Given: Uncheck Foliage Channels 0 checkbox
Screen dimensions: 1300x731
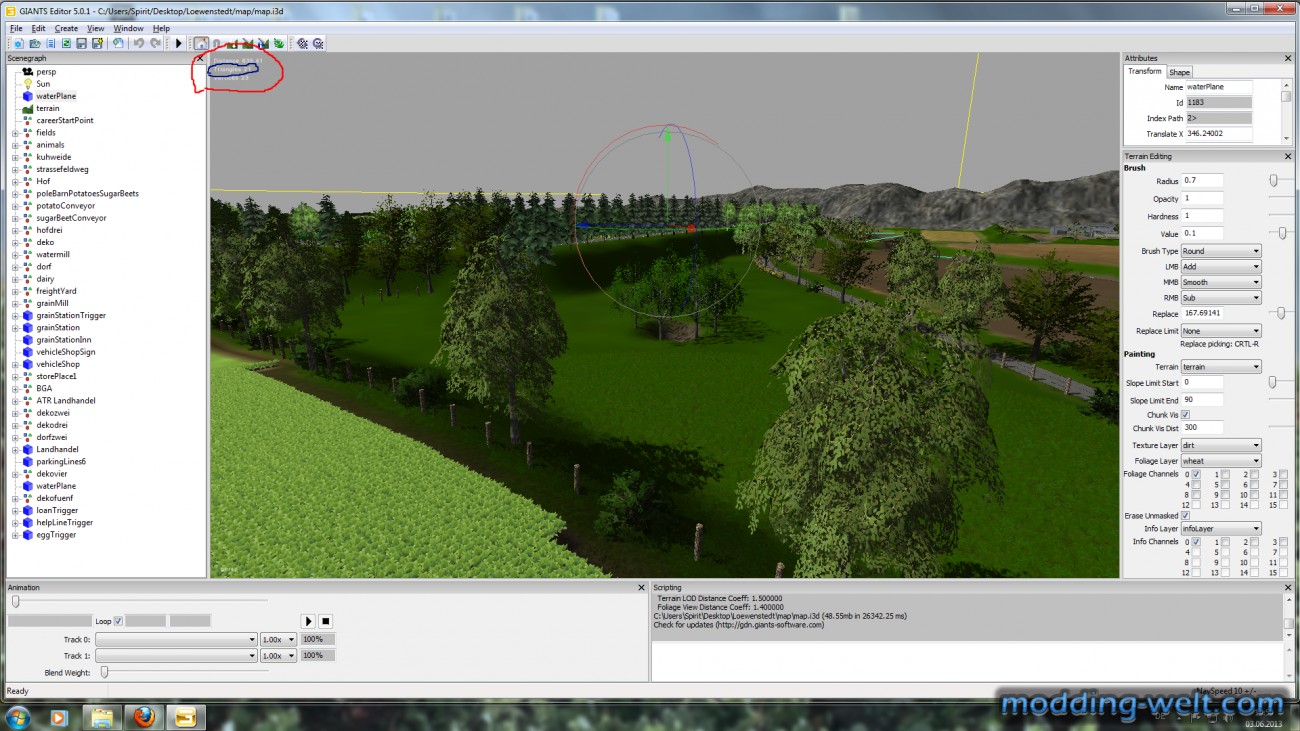Looking at the screenshot, I should pyautogui.click(x=1195, y=474).
